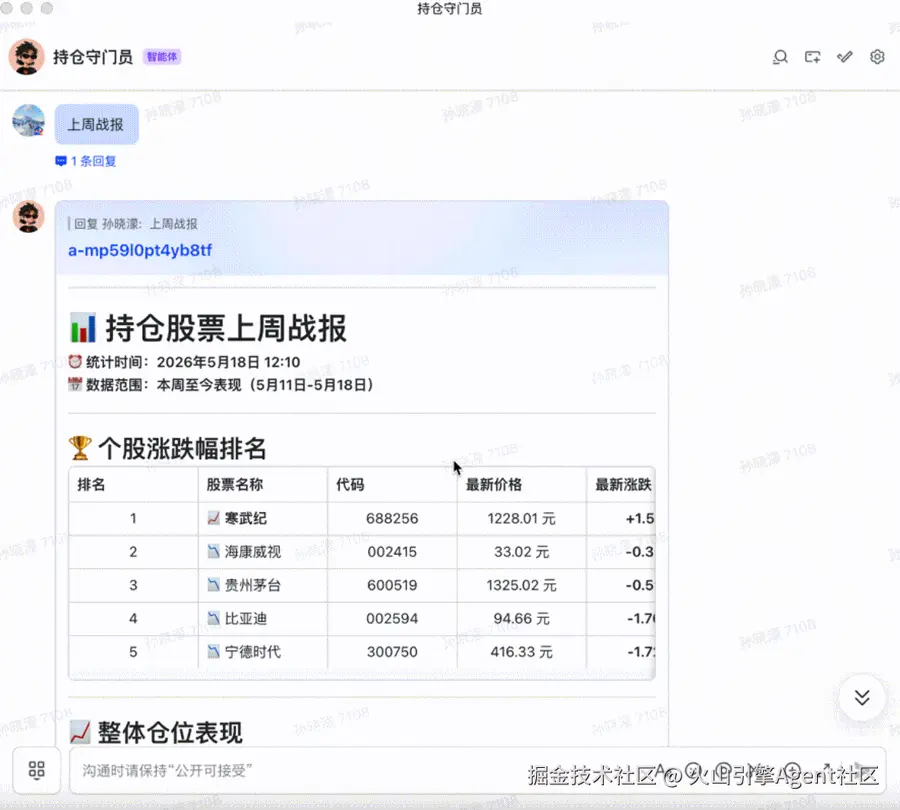Click the price 416.33 元
This screenshot has height=810, width=900.
(521, 652)
